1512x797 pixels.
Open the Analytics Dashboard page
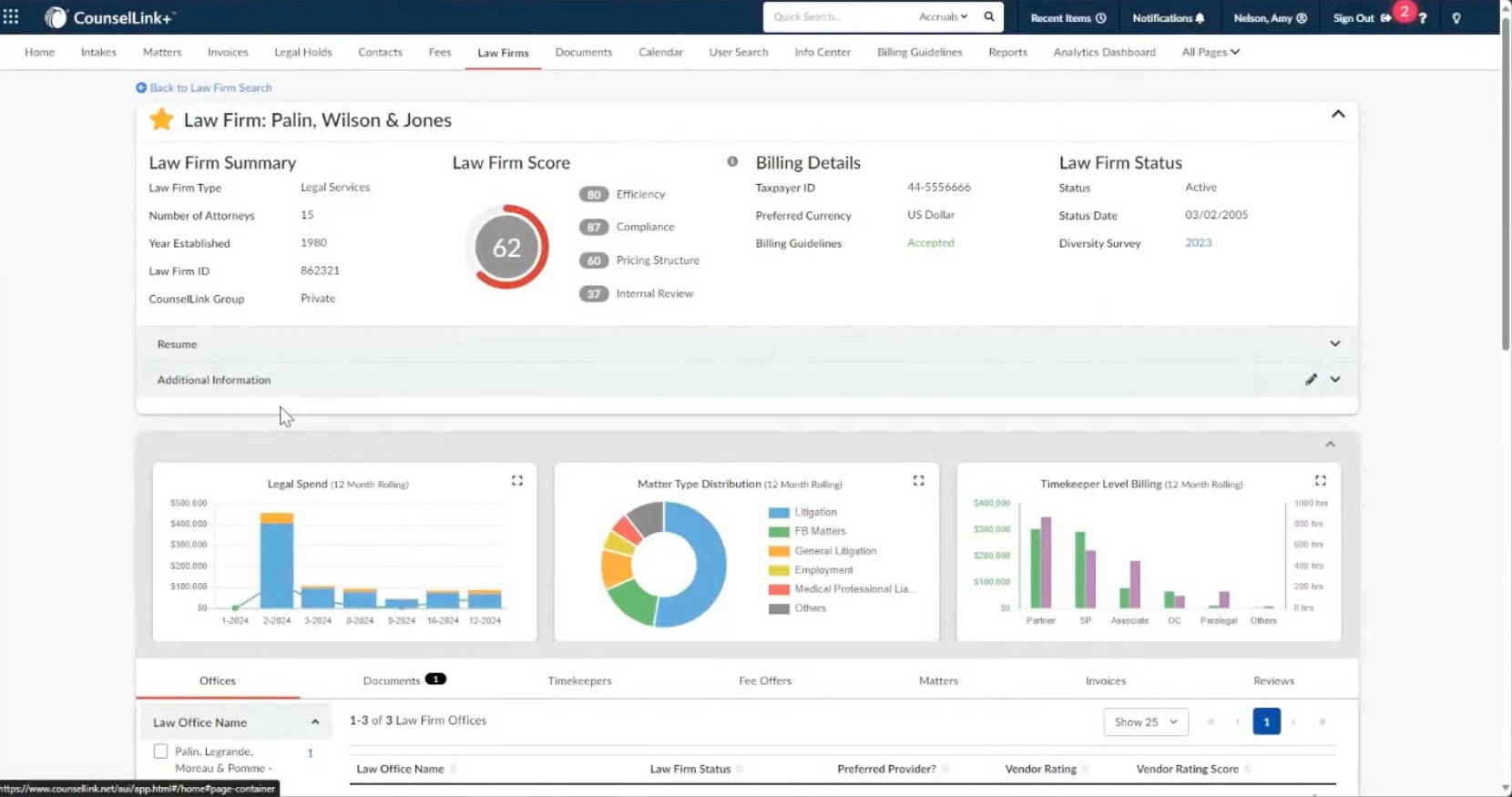tap(1105, 52)
